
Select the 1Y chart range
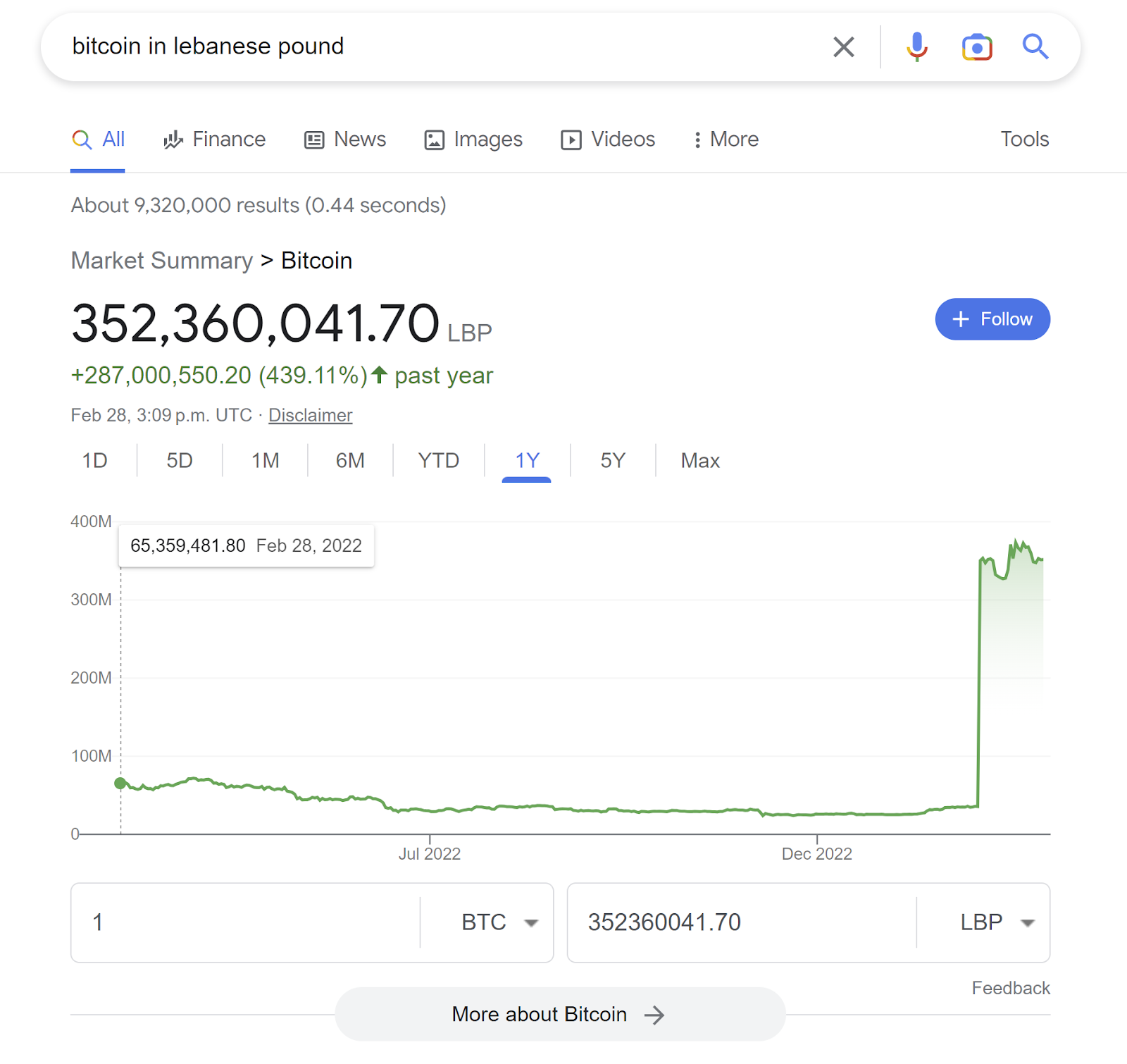point(527,461)
